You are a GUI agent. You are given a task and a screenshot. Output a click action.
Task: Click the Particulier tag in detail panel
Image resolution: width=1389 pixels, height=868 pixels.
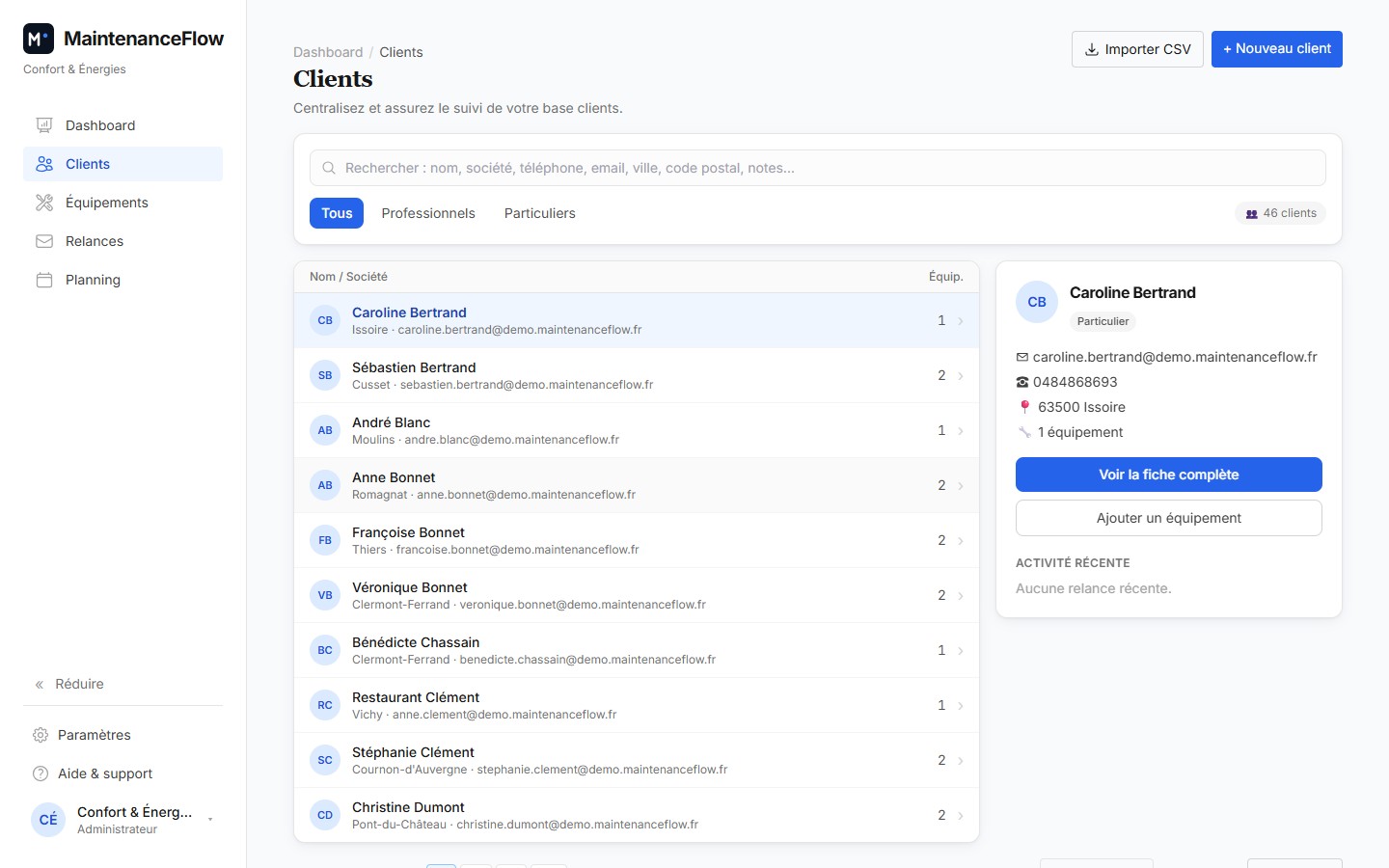[1103, 321]
